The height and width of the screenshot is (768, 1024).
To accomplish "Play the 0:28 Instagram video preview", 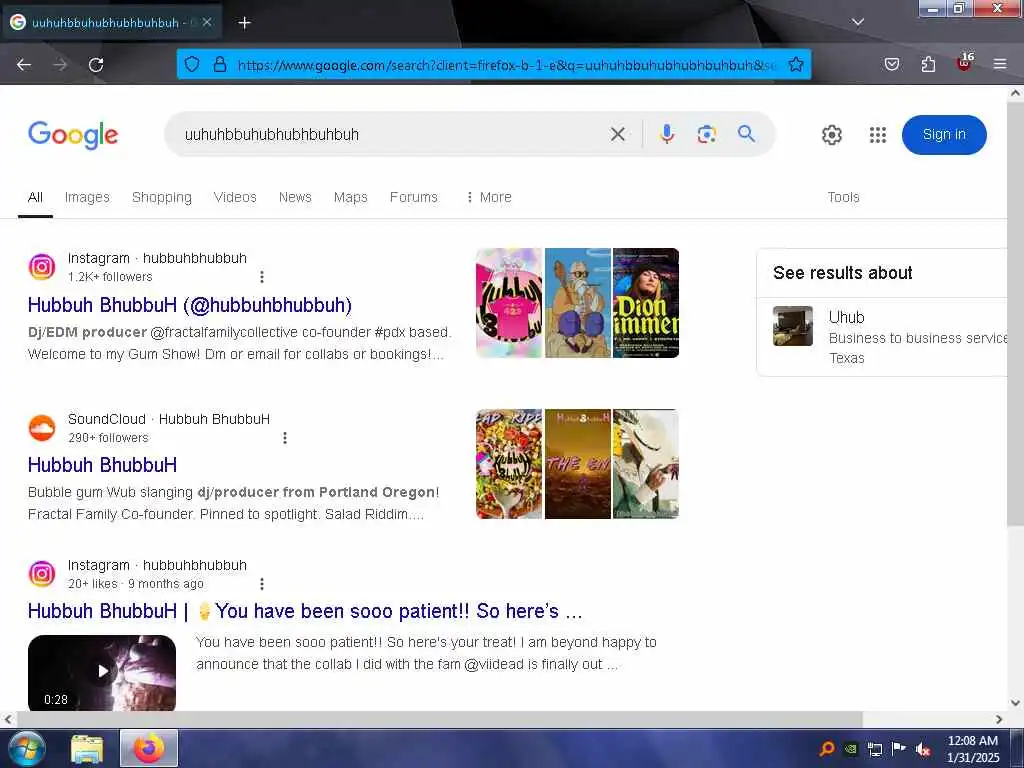I will (102, 672).
